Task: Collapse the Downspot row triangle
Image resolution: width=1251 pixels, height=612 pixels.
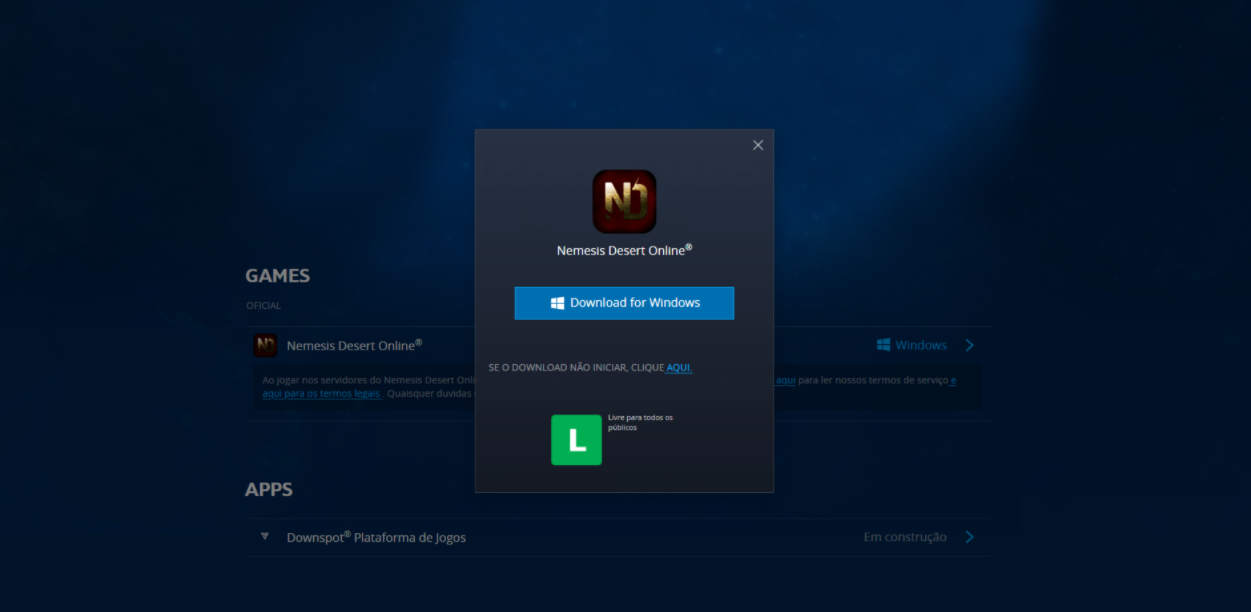Action: coord(265,536)
